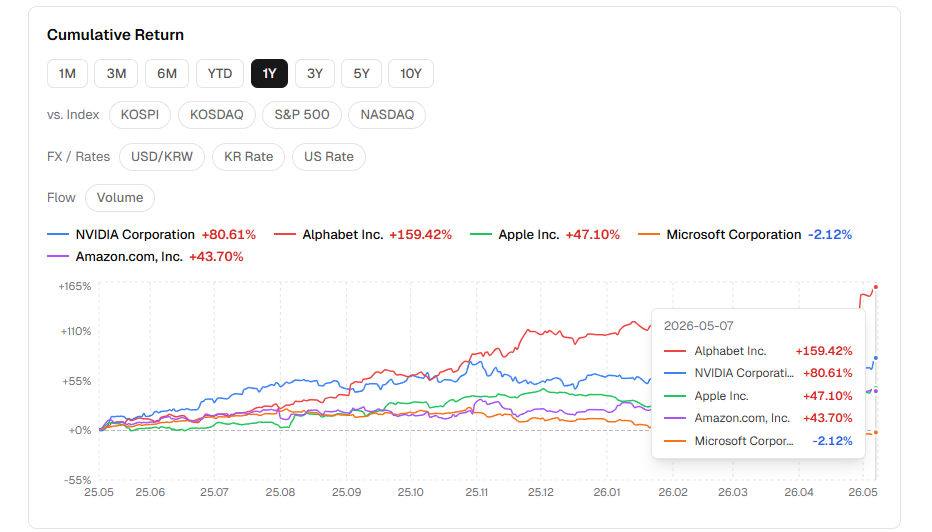Click the 26.01 x-axis label
Viewport: 932px width, 532px height.
(x=606, y=492)
